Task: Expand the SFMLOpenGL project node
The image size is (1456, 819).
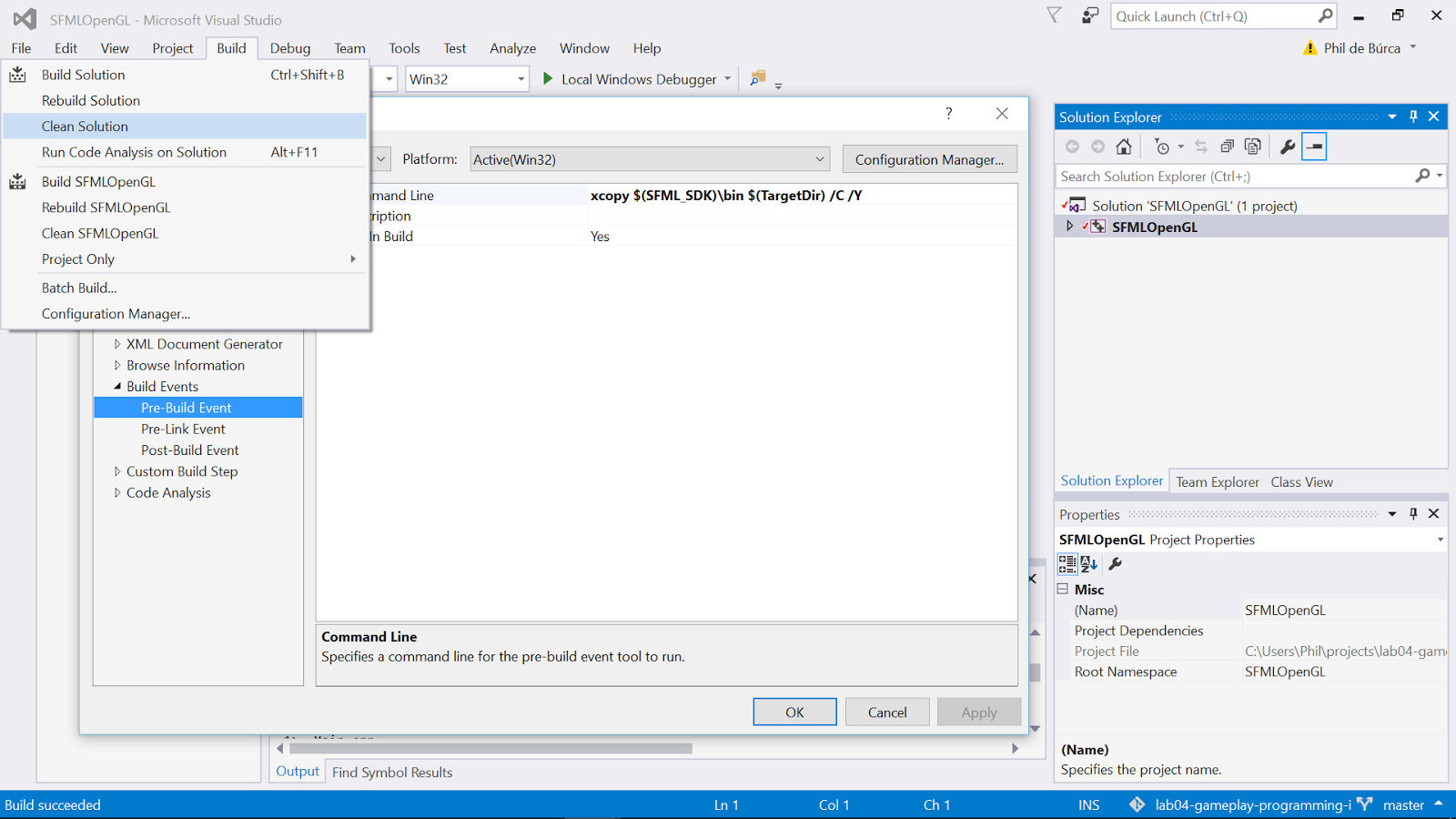Action: [1069, 226]
